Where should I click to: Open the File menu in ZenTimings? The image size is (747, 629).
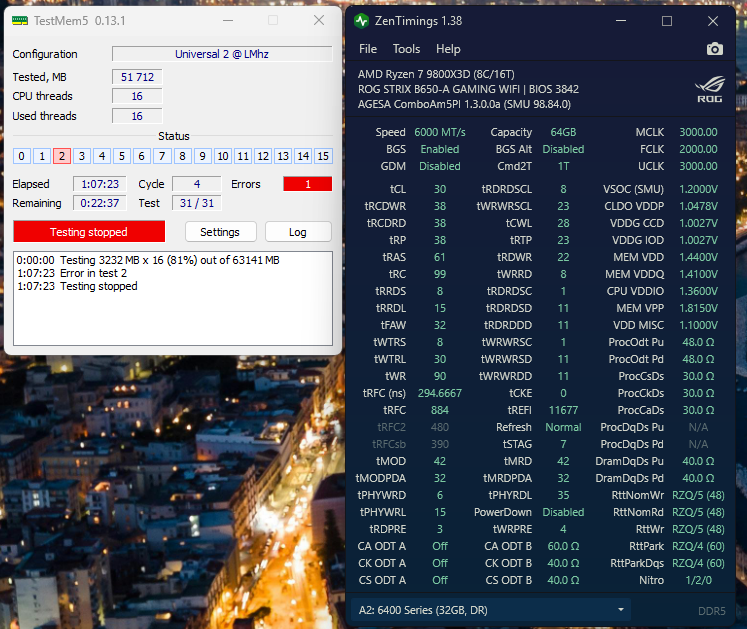pyautogui.click(x=368, y=49)
